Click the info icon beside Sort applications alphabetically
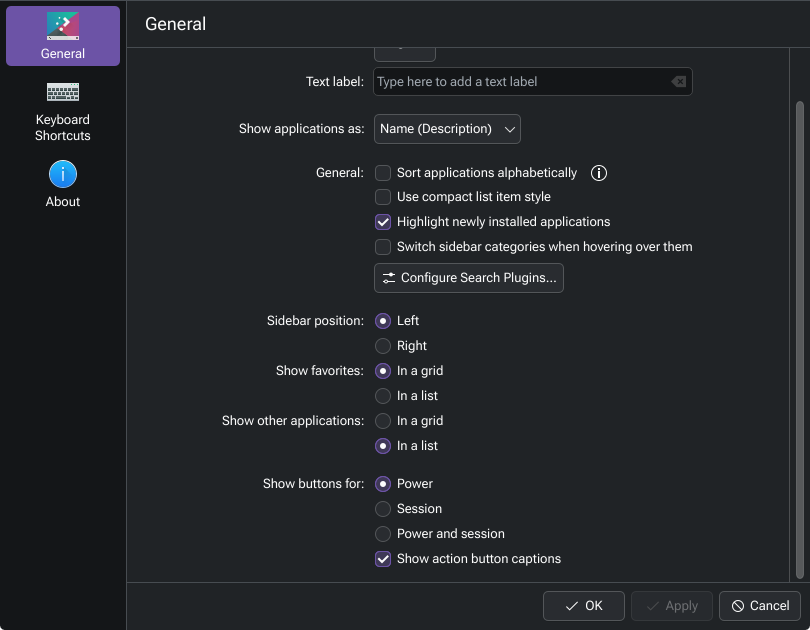The image size is (810, 630). [599, 173]
